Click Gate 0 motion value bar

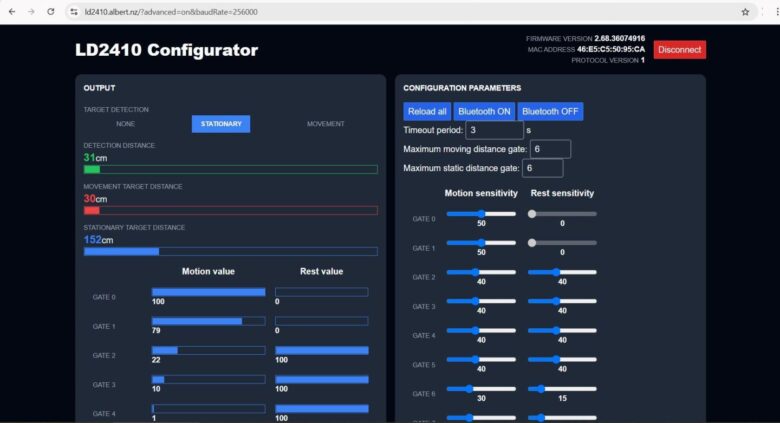click(x=208, y=292)
